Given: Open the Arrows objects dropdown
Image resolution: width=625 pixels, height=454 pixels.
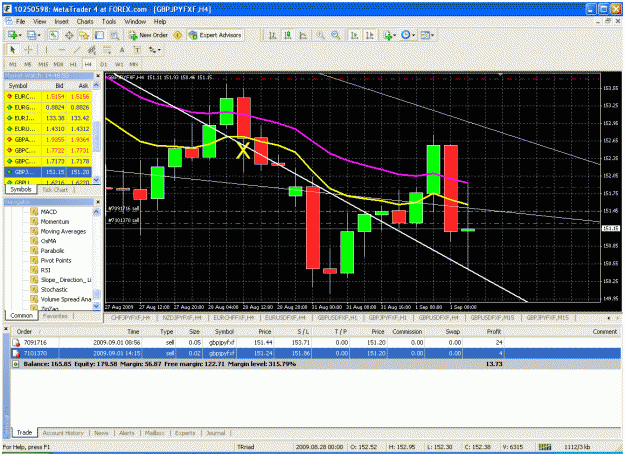Looking at the screenshot, I should point(155,50).
